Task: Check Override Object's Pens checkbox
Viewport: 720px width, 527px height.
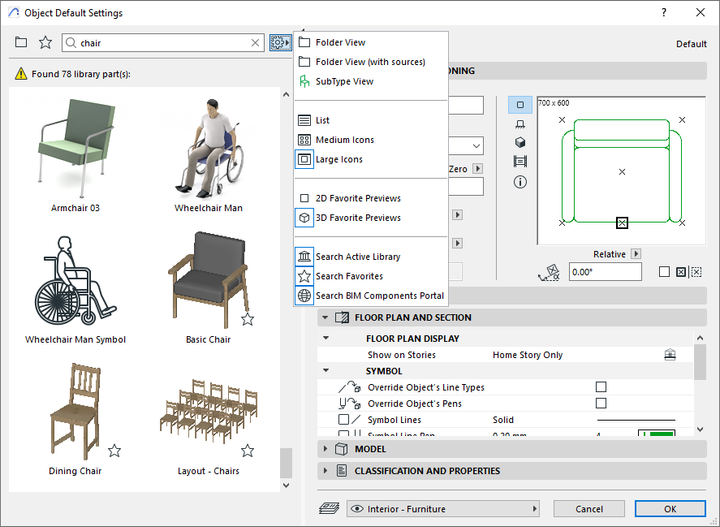Action: click(601, 403)
